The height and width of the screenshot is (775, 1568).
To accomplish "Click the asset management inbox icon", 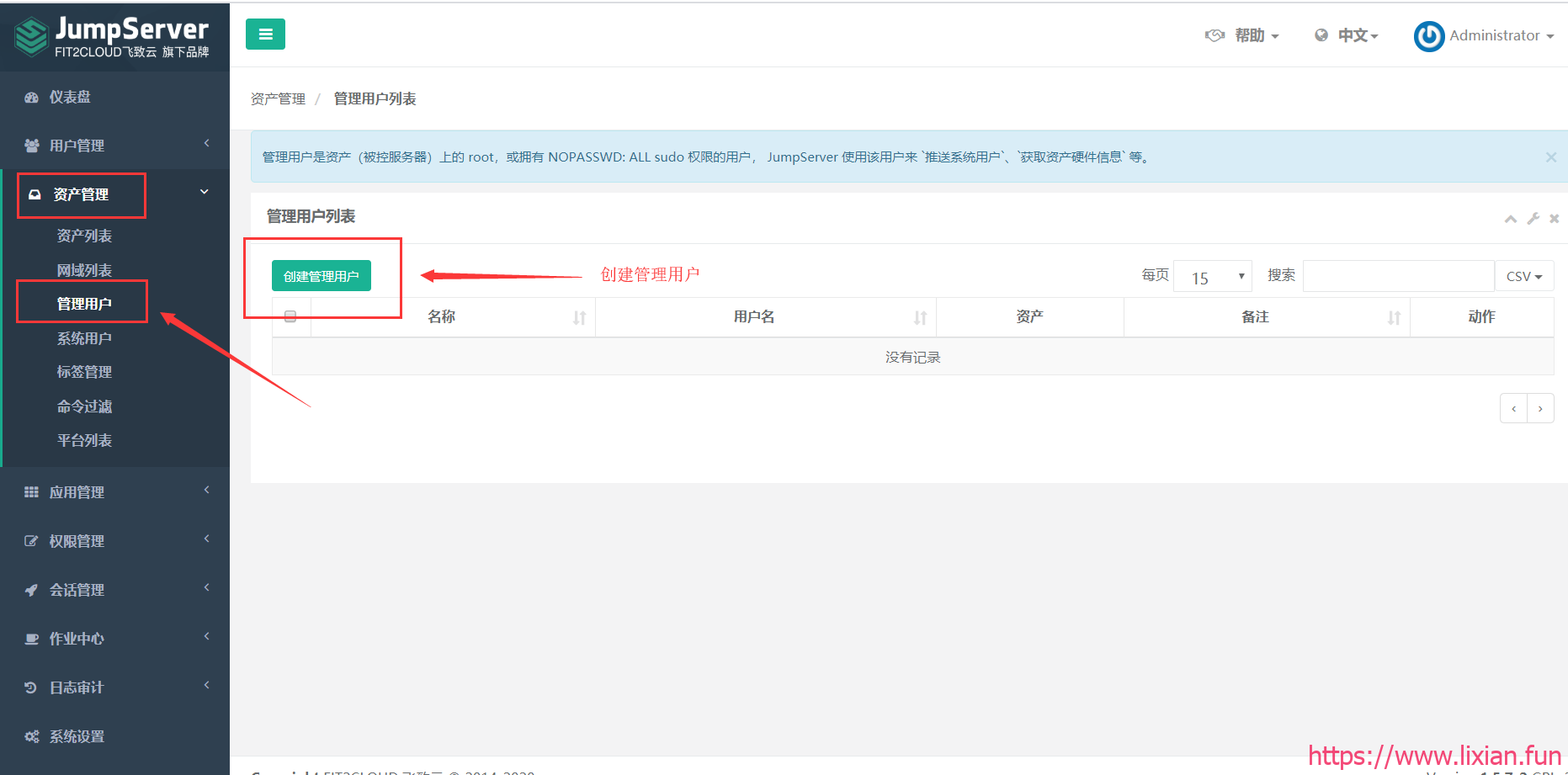I will pos(35,194).
